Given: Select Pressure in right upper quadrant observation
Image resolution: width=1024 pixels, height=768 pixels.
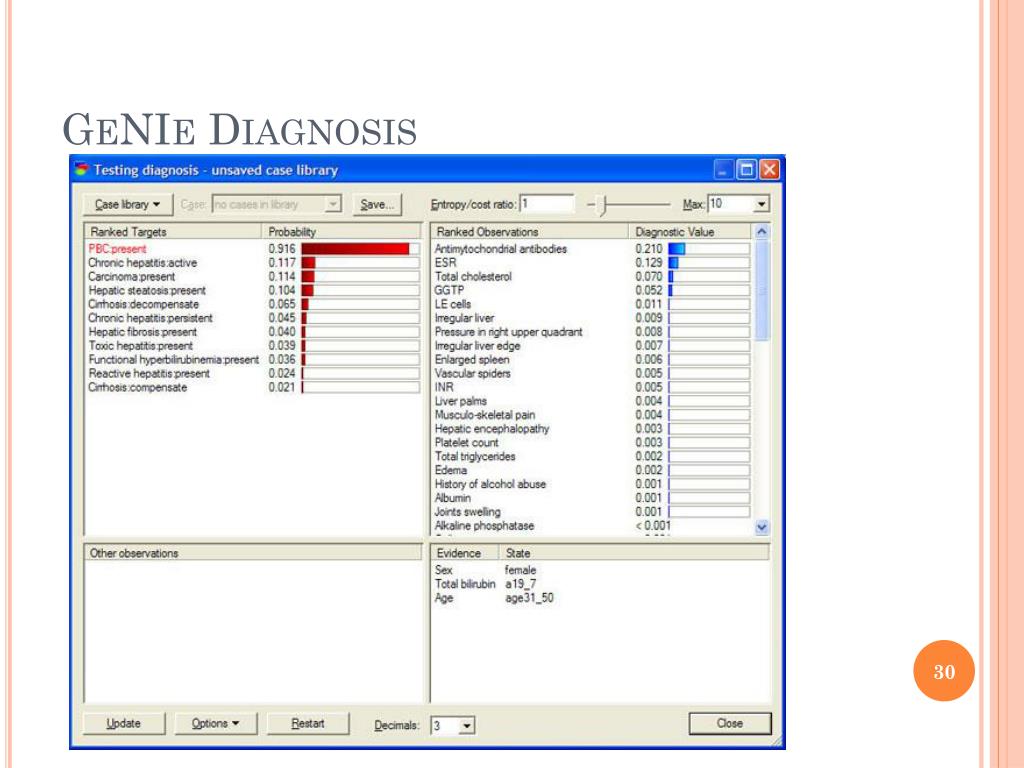Looking at the screenshot, I should [x=592, y=332].
